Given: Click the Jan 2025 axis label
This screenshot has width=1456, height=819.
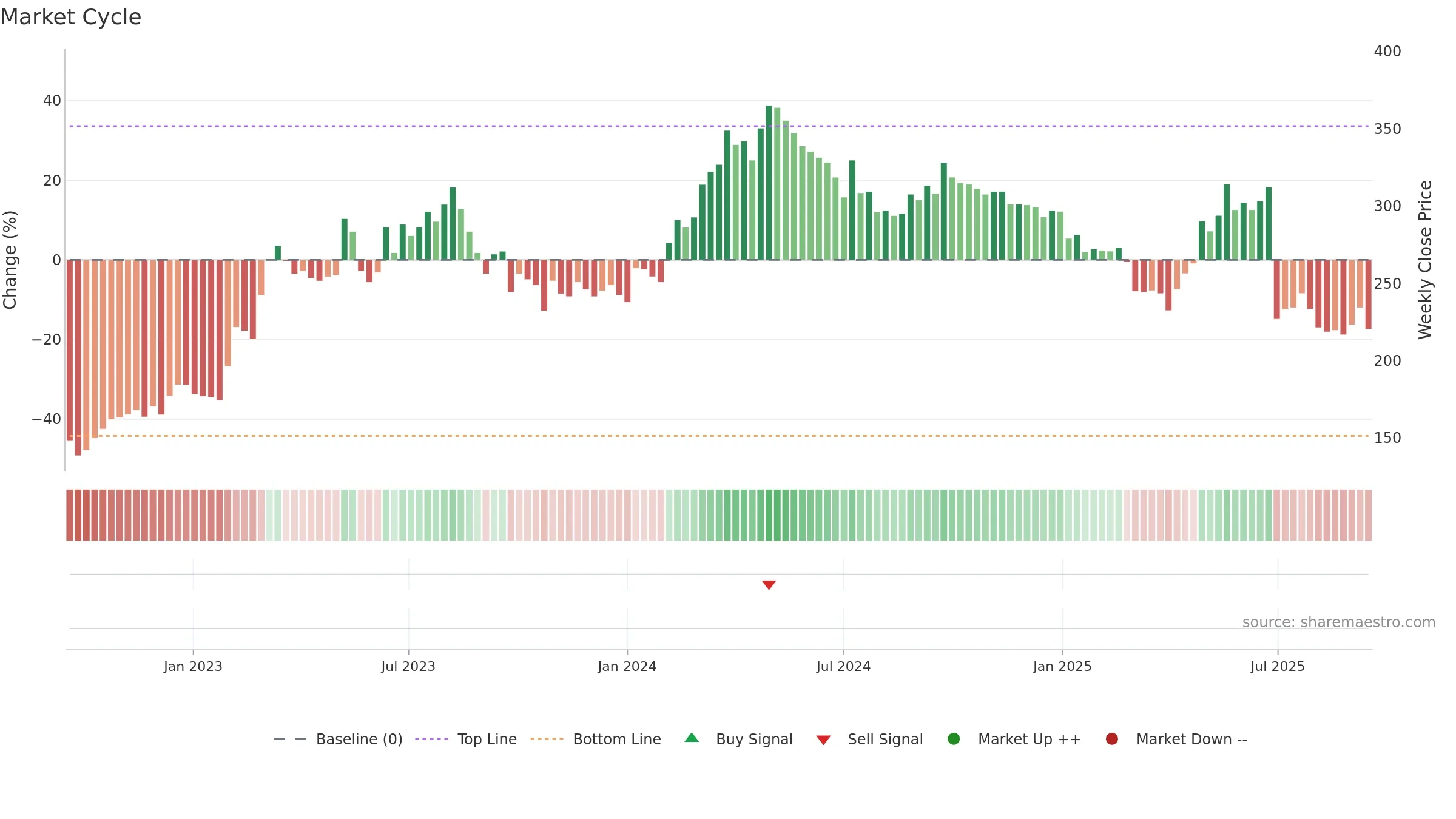Looking at the screenshot, I should tap(1062, 666).
